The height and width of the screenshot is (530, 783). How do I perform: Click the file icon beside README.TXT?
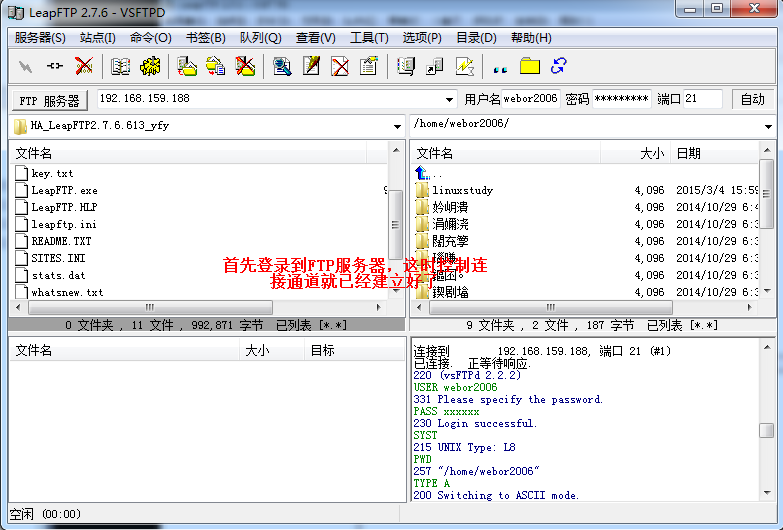(x=21, y=241)
